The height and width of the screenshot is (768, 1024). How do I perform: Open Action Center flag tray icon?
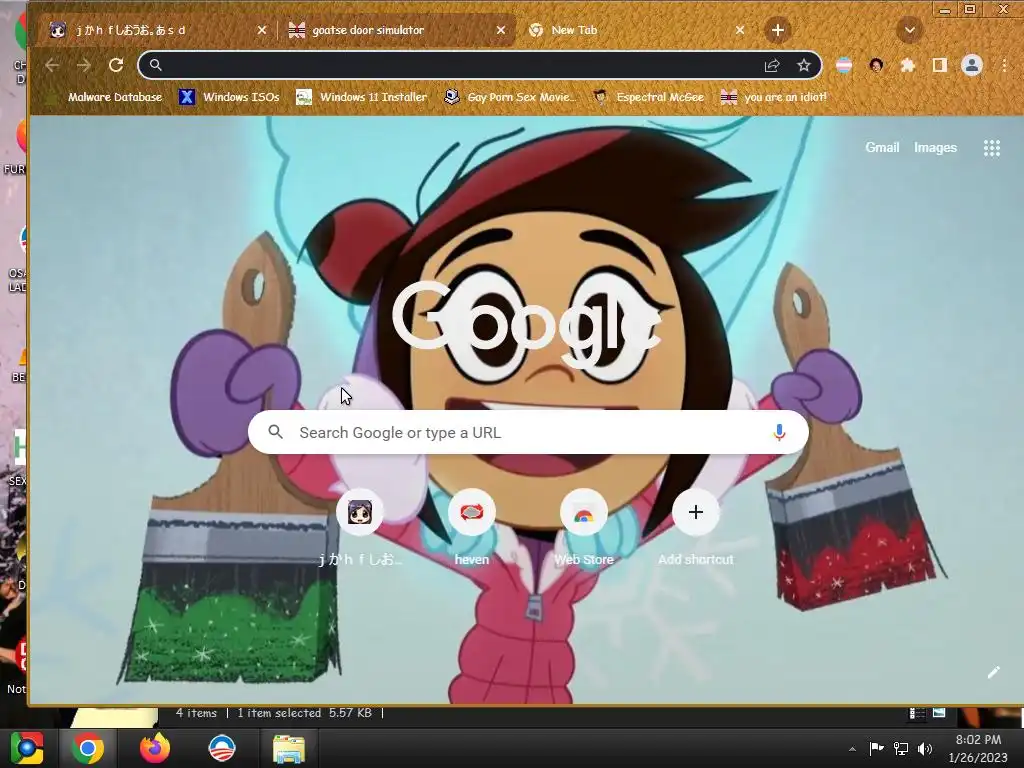pyautogui.click(x=876, y=748)
